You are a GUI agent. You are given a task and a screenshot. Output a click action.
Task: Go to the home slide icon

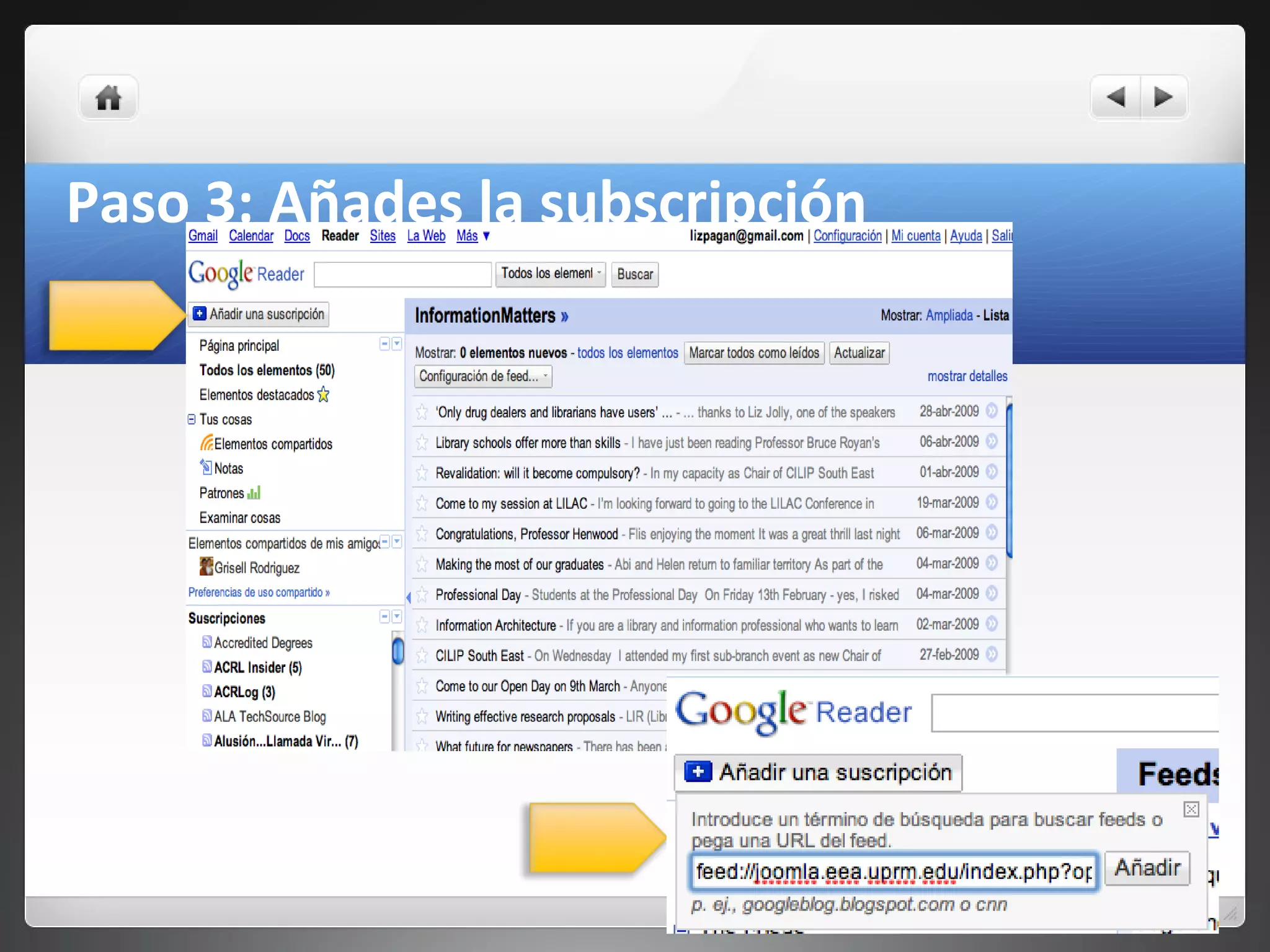(108, 97)
